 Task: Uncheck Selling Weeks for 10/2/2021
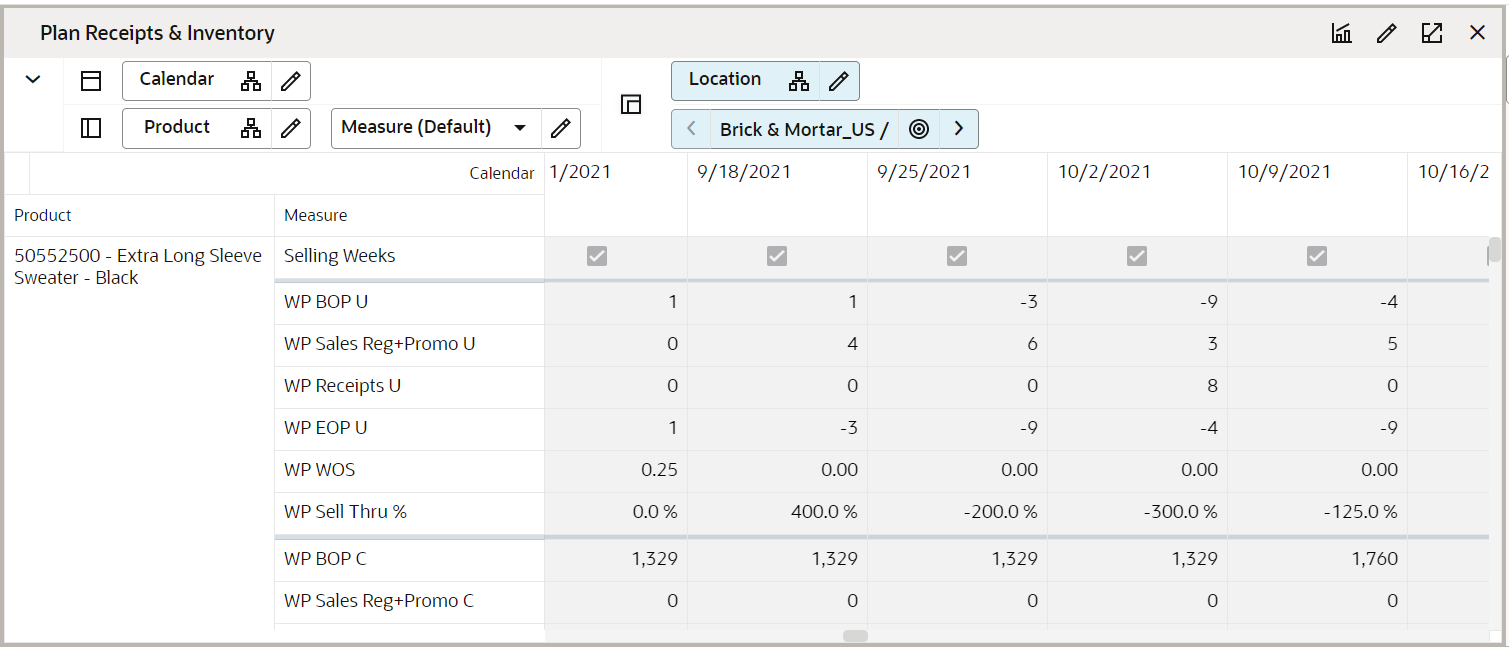coord(1137,256)
